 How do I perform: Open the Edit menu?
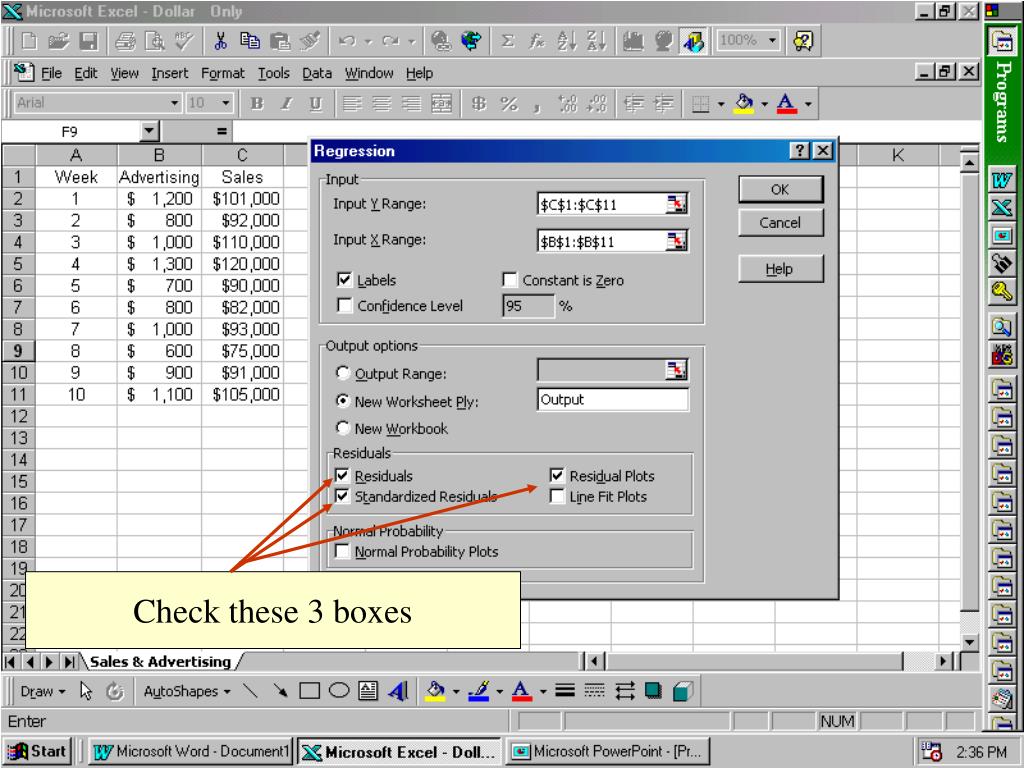click(86, 73)
